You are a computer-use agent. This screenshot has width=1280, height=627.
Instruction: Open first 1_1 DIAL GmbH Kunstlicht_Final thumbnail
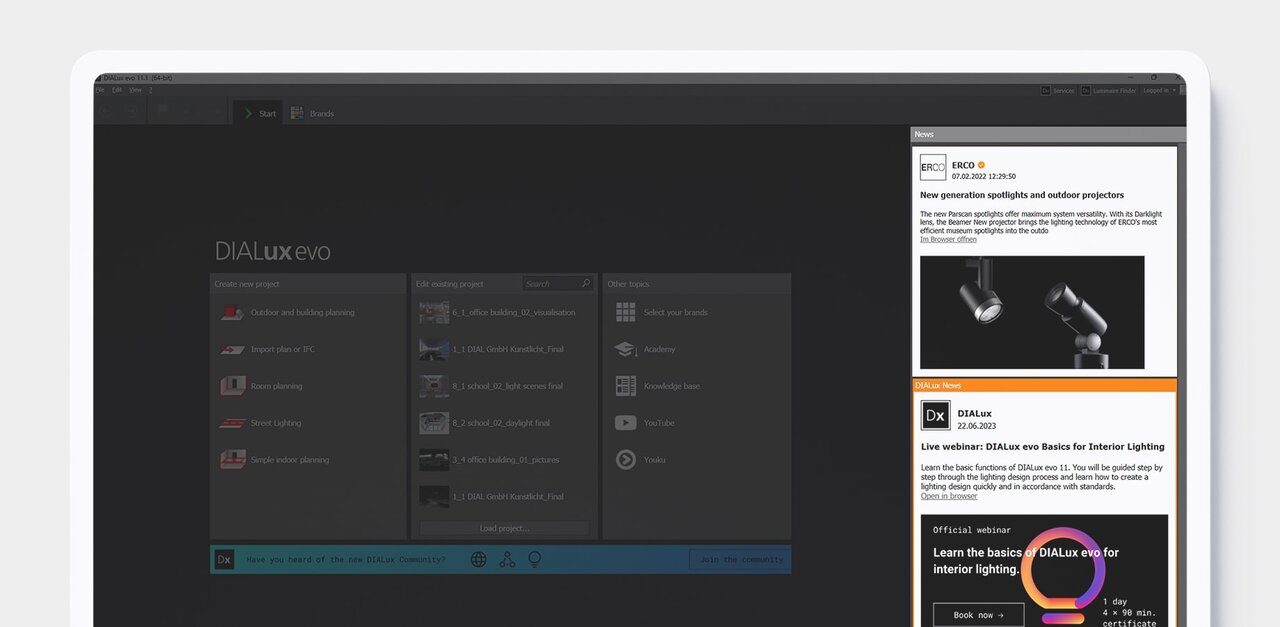pyautogui.click(x=434, y=350)
